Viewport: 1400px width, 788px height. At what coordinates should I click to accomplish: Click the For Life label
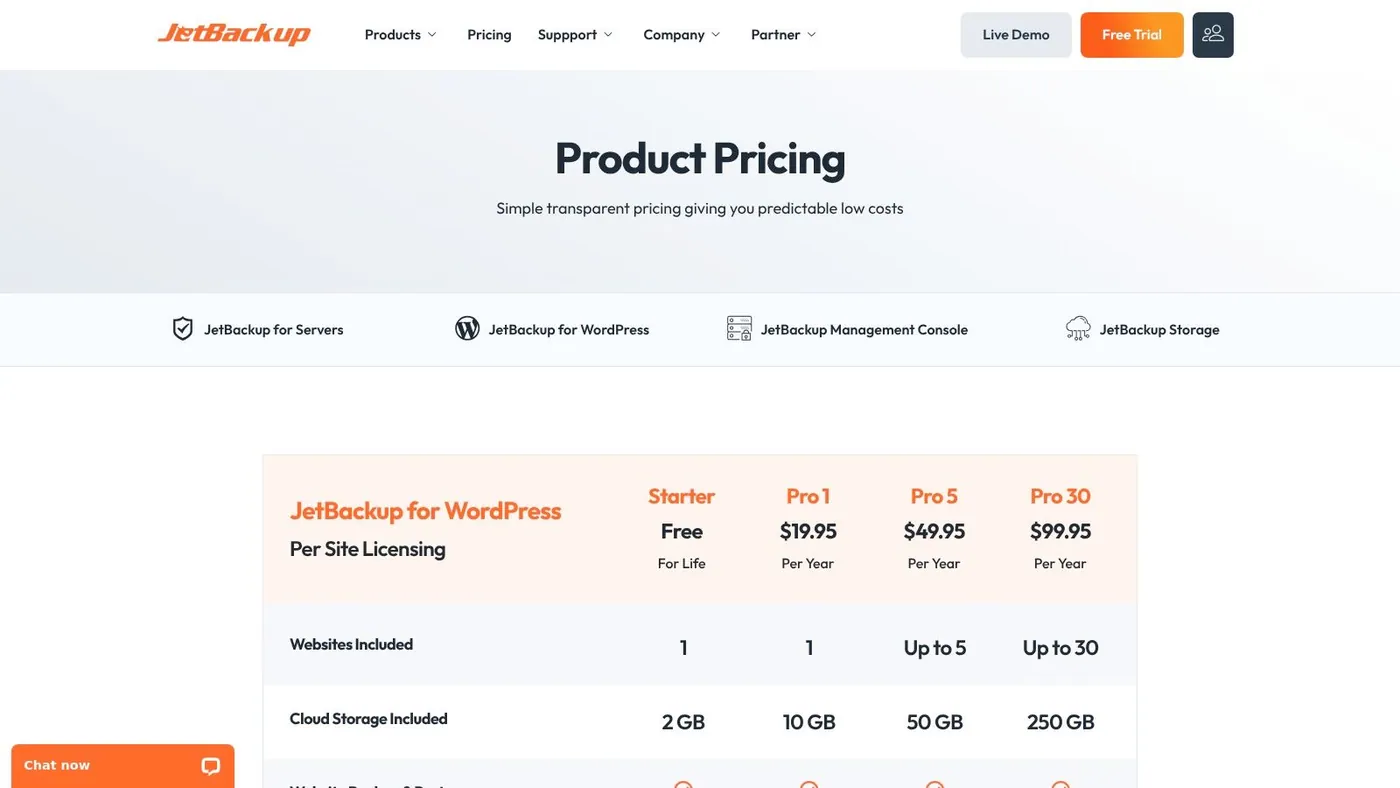(x=682, y=564)
